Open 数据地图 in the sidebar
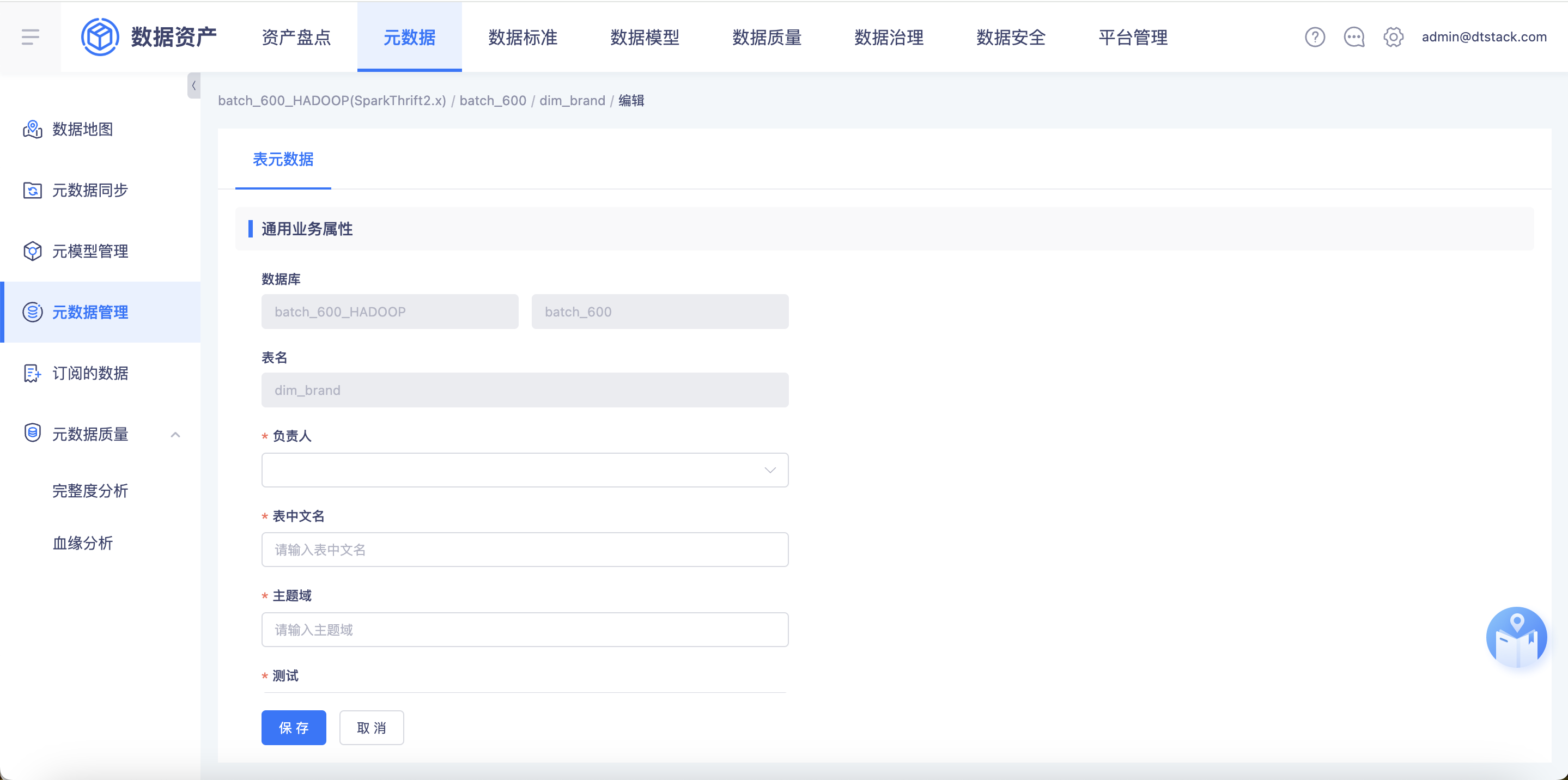The width and height of the screenshot is (1568, 780). pyautogui.click(x=83, y=129)
